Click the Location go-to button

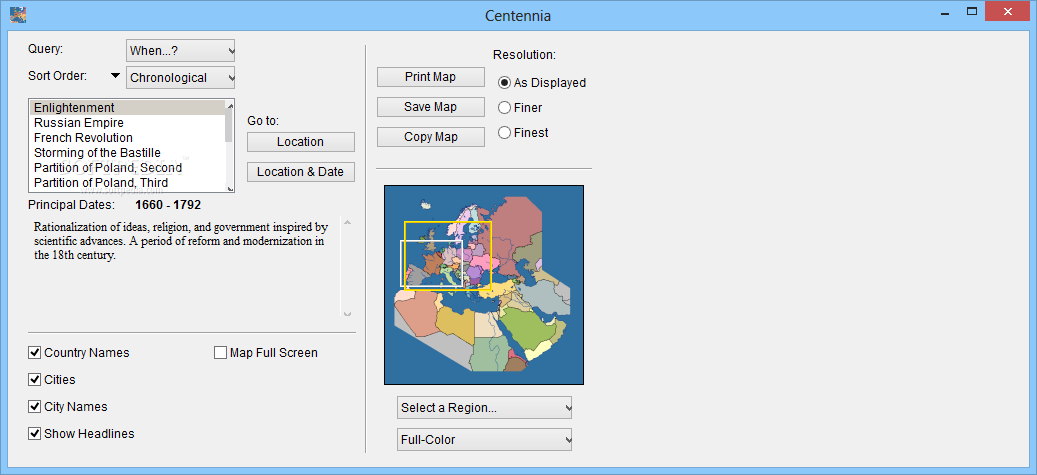pyautogui.click(x=300, y=142)
